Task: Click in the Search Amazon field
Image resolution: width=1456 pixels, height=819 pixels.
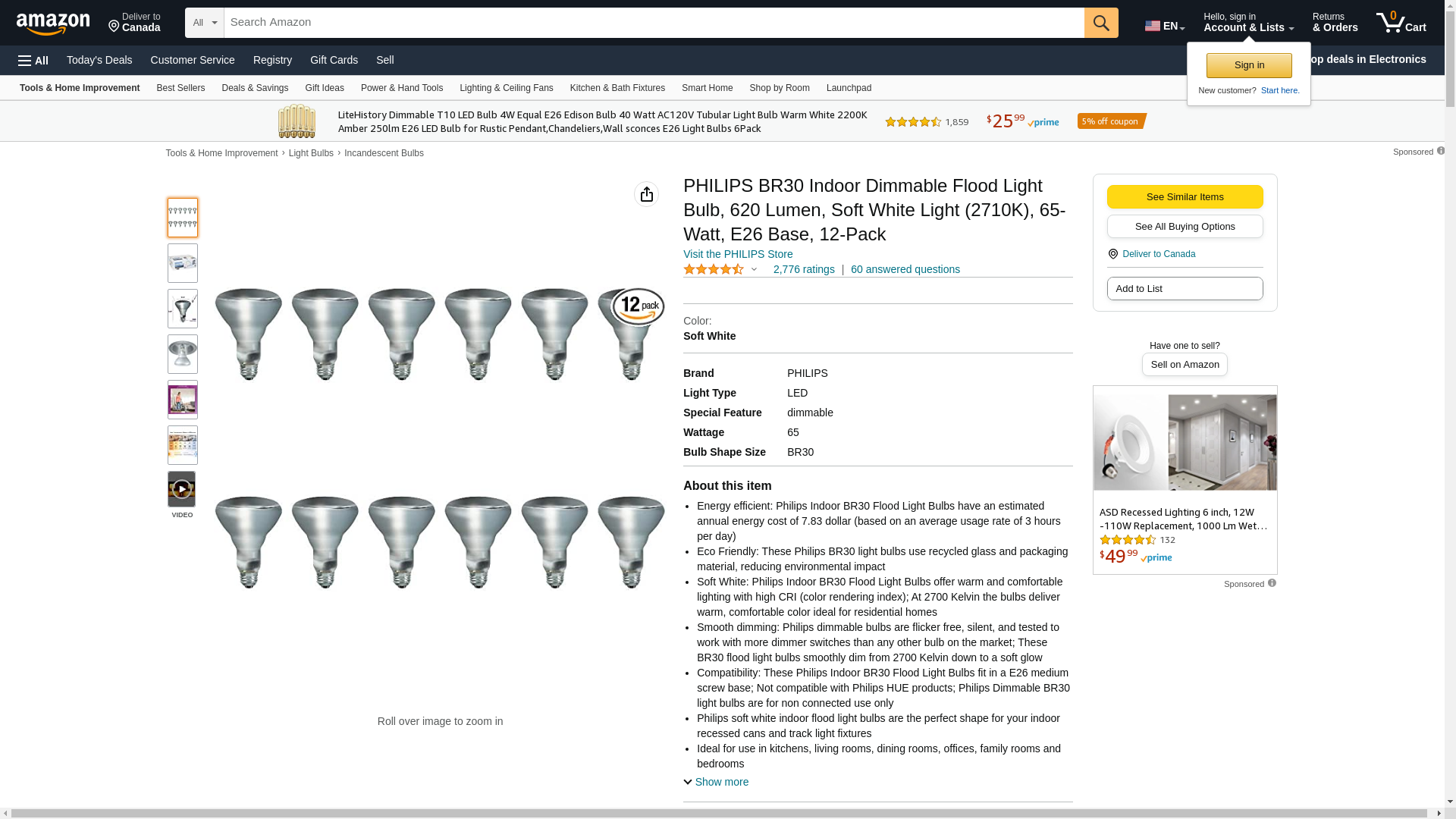Action: coord(654,23)
